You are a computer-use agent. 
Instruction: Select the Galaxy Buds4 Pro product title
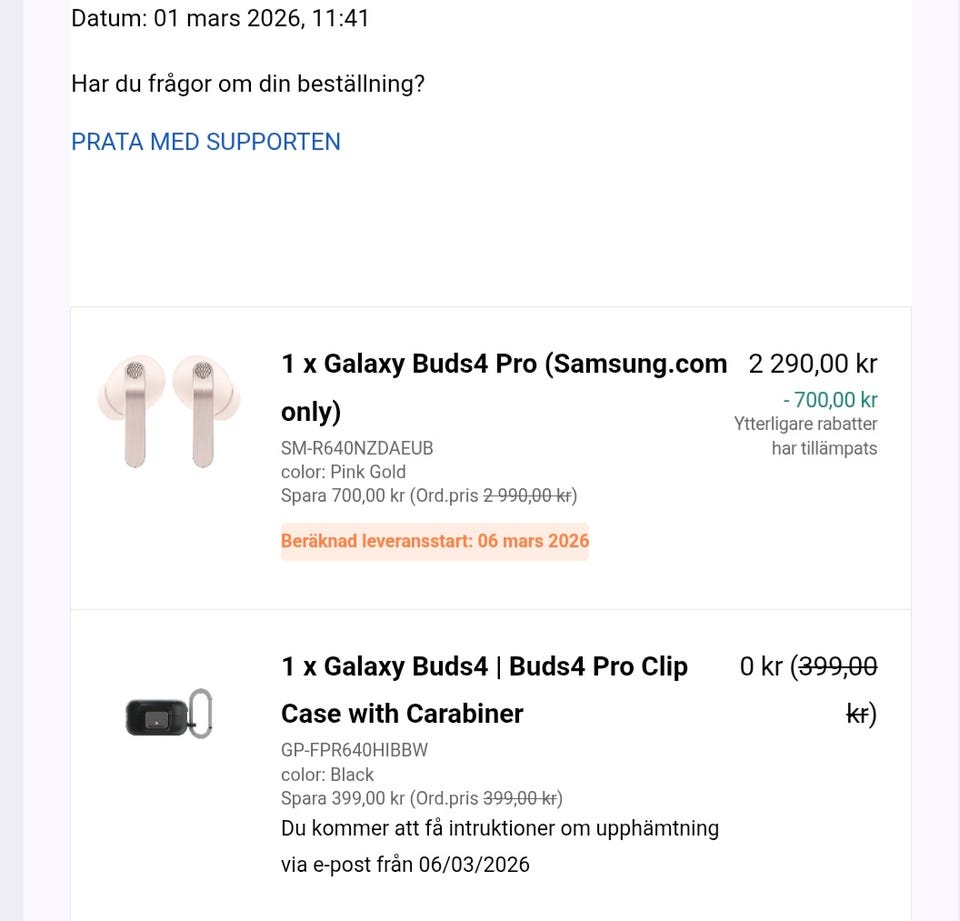point(503,364)
